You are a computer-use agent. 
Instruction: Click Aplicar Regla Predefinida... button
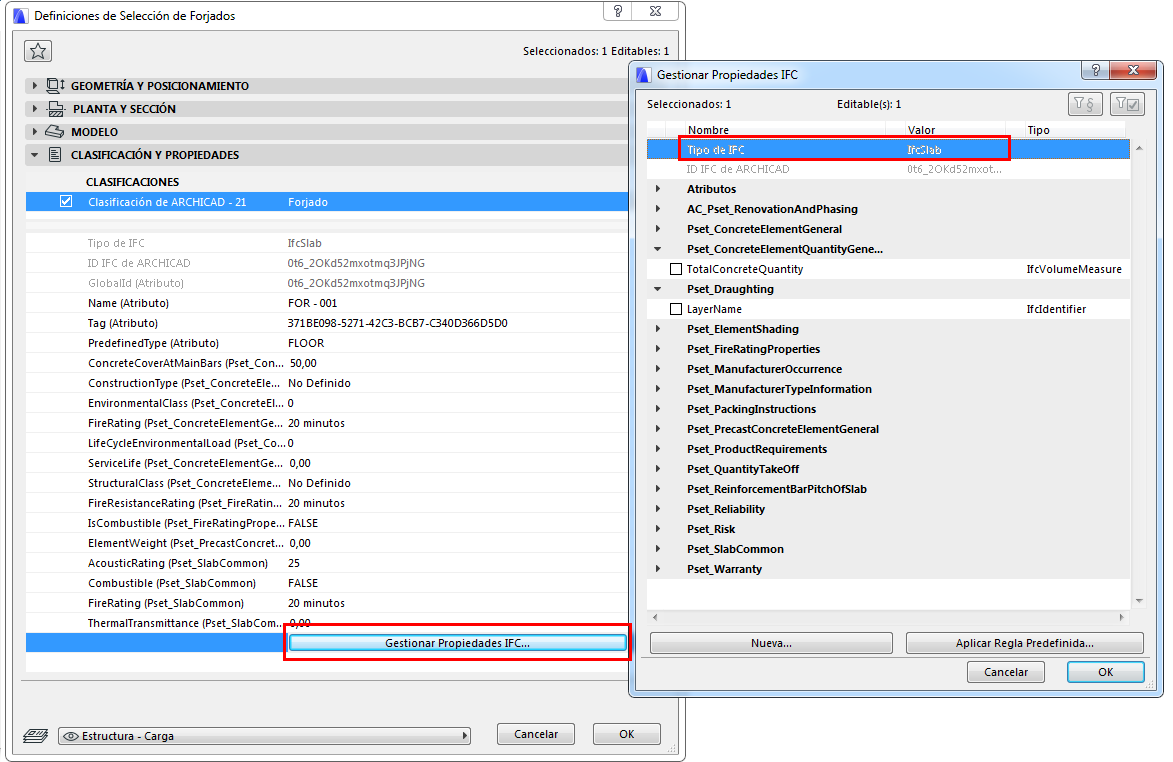pyautogui.click(x=1024, y=643)
